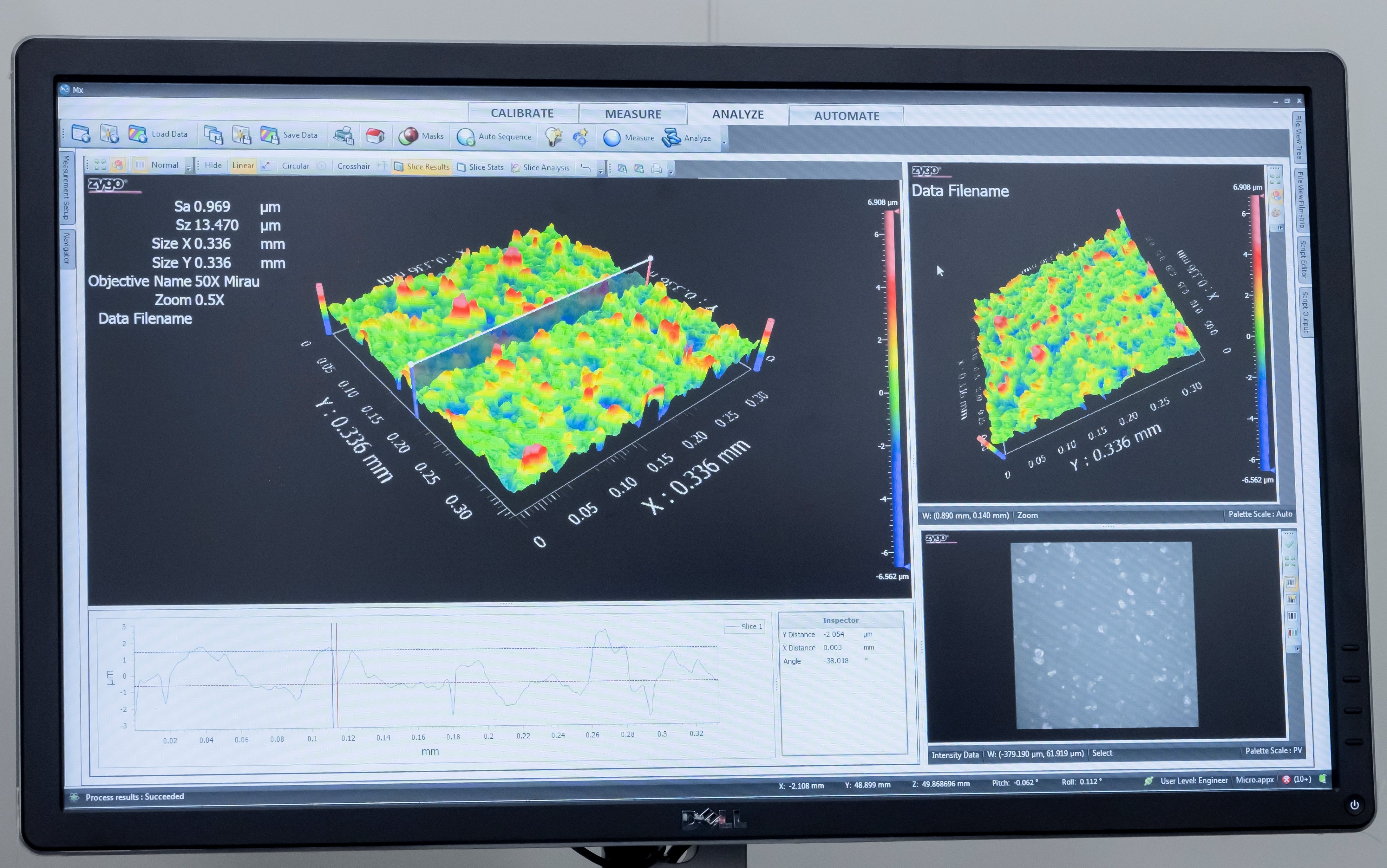This screenshot has height=868, width=1387.
Task: Toggle Slice Stats display
Action: [481, 167]
